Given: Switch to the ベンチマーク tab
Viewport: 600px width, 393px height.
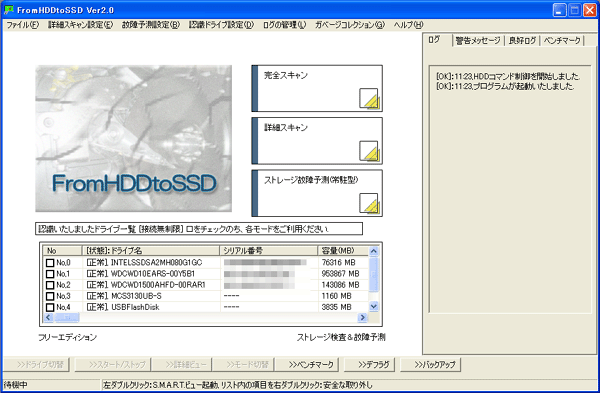Looking at the screenshot, I should 562,41.
